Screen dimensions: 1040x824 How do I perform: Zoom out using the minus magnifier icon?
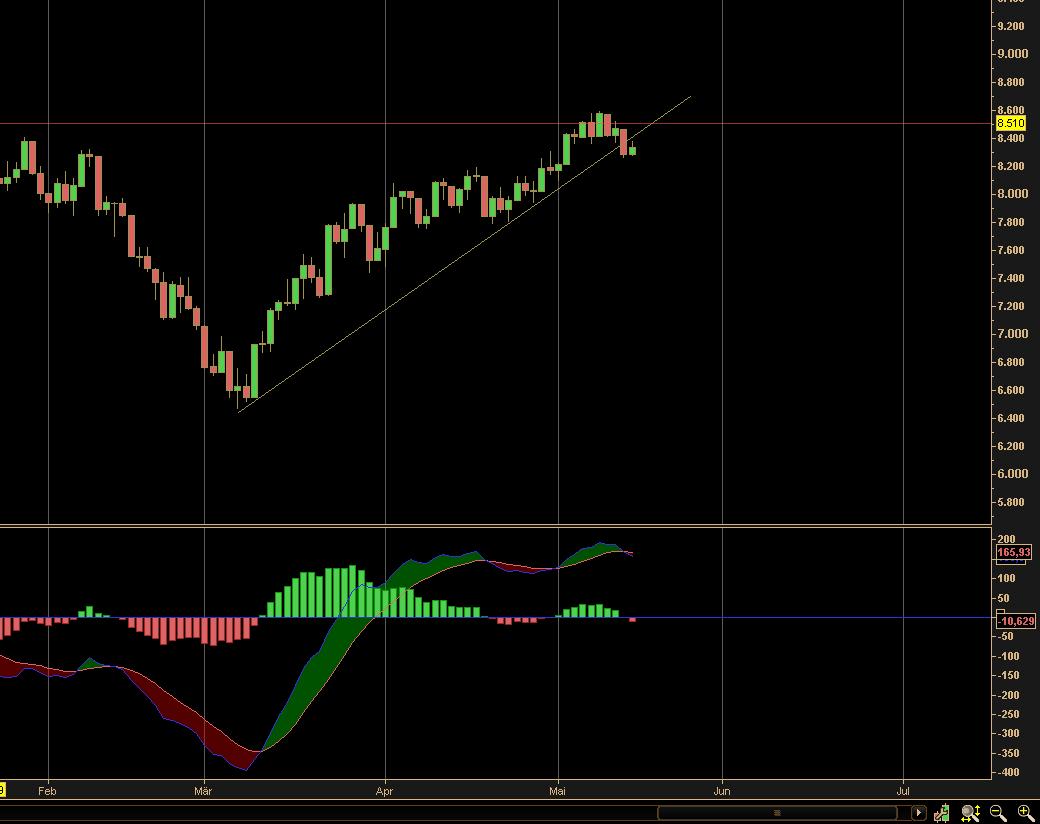tap(995, 812)
